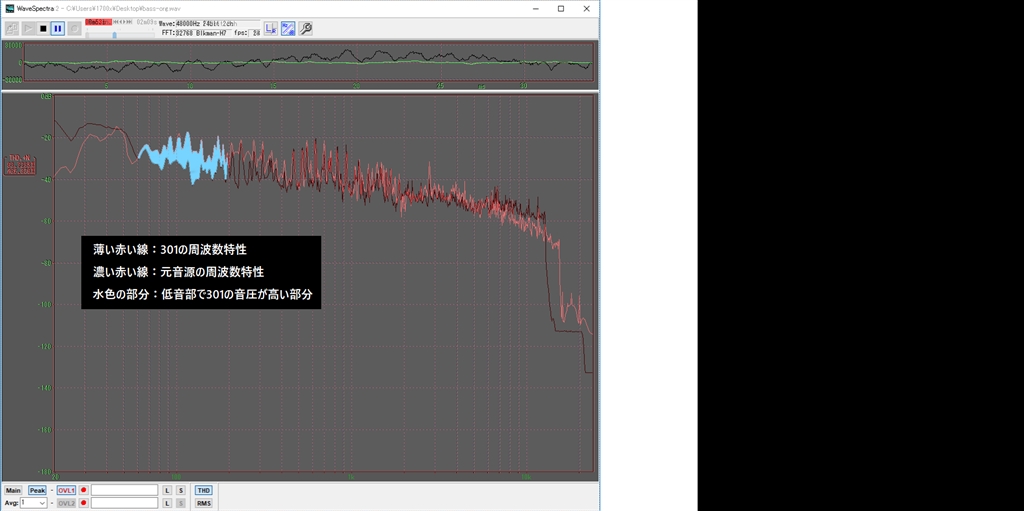Click the Pause button in toolbar
Image resolution: width=1024 pixels, height=511 pixels.
pyautogui.click(x=58, y=28)
